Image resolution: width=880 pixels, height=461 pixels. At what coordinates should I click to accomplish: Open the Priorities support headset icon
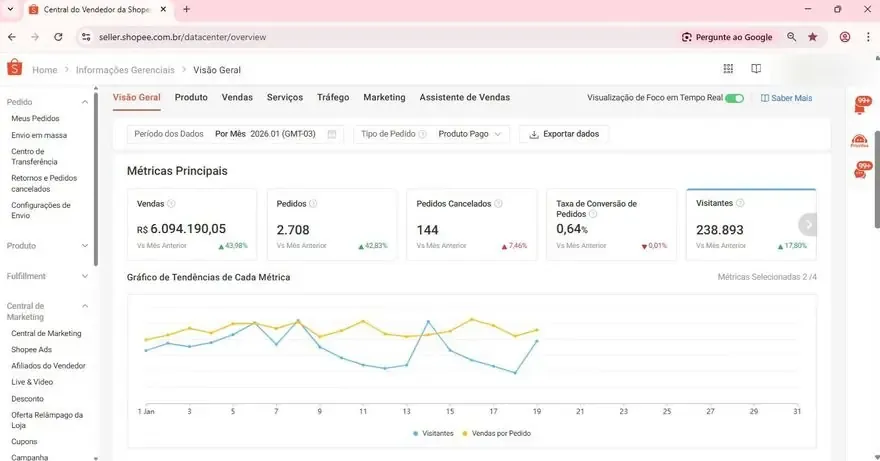coord(859,140)
